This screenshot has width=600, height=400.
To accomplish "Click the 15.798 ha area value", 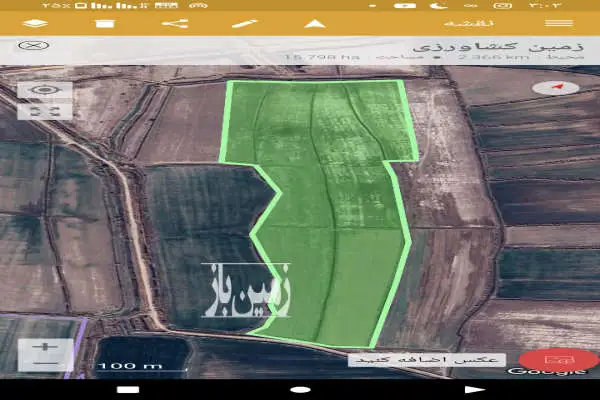I will [322, 57].
